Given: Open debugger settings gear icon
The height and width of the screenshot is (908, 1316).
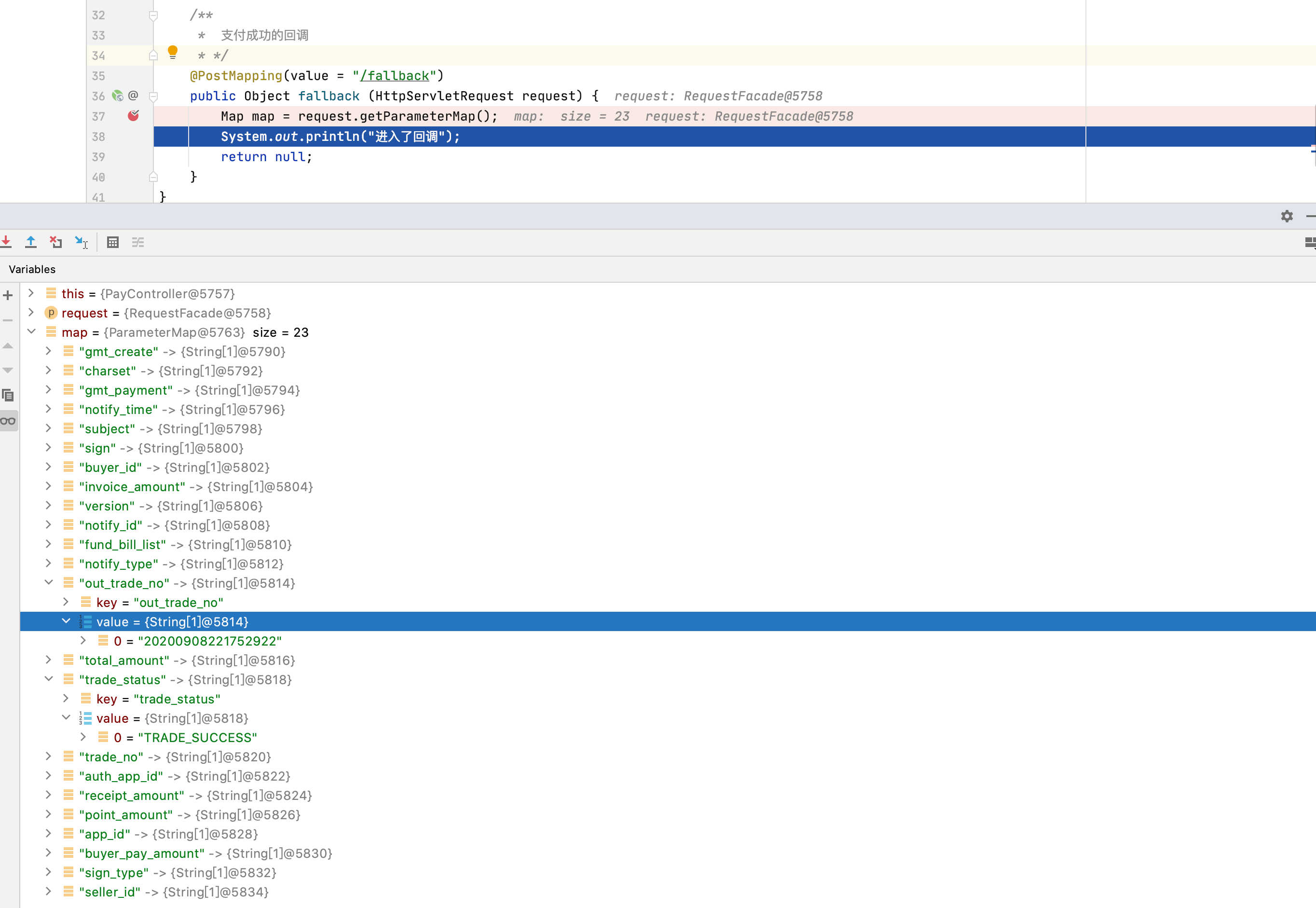Looking at the screenshot, I should pyautogui.click(x=1287, y=216).
